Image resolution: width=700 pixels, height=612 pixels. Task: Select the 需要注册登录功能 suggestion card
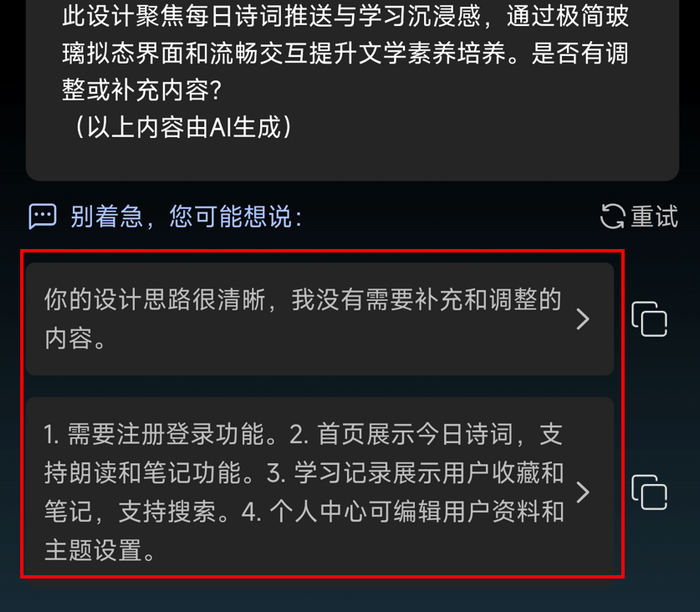[320, 492]
